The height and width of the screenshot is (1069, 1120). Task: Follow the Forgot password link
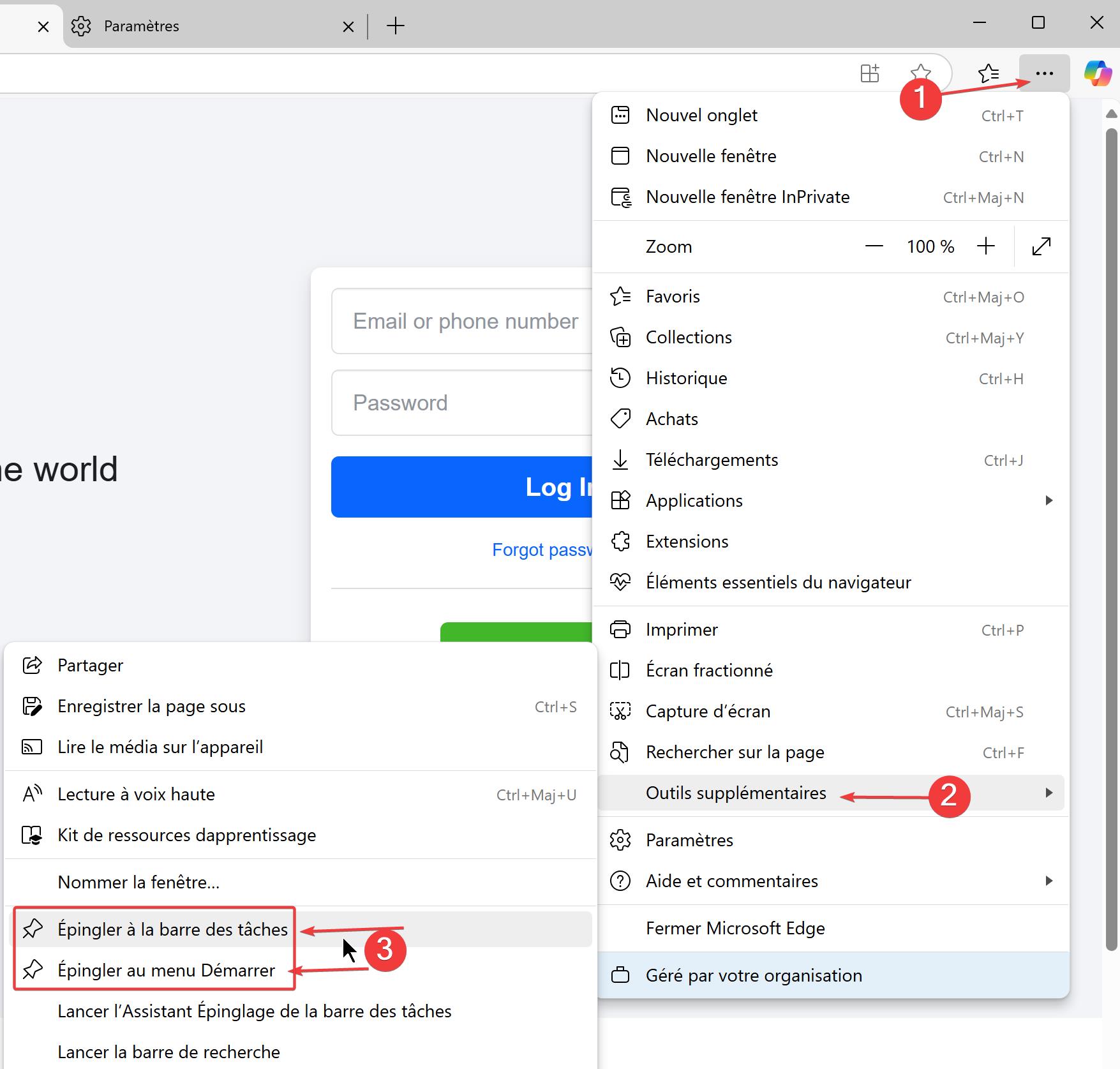(x=542, y=549)
